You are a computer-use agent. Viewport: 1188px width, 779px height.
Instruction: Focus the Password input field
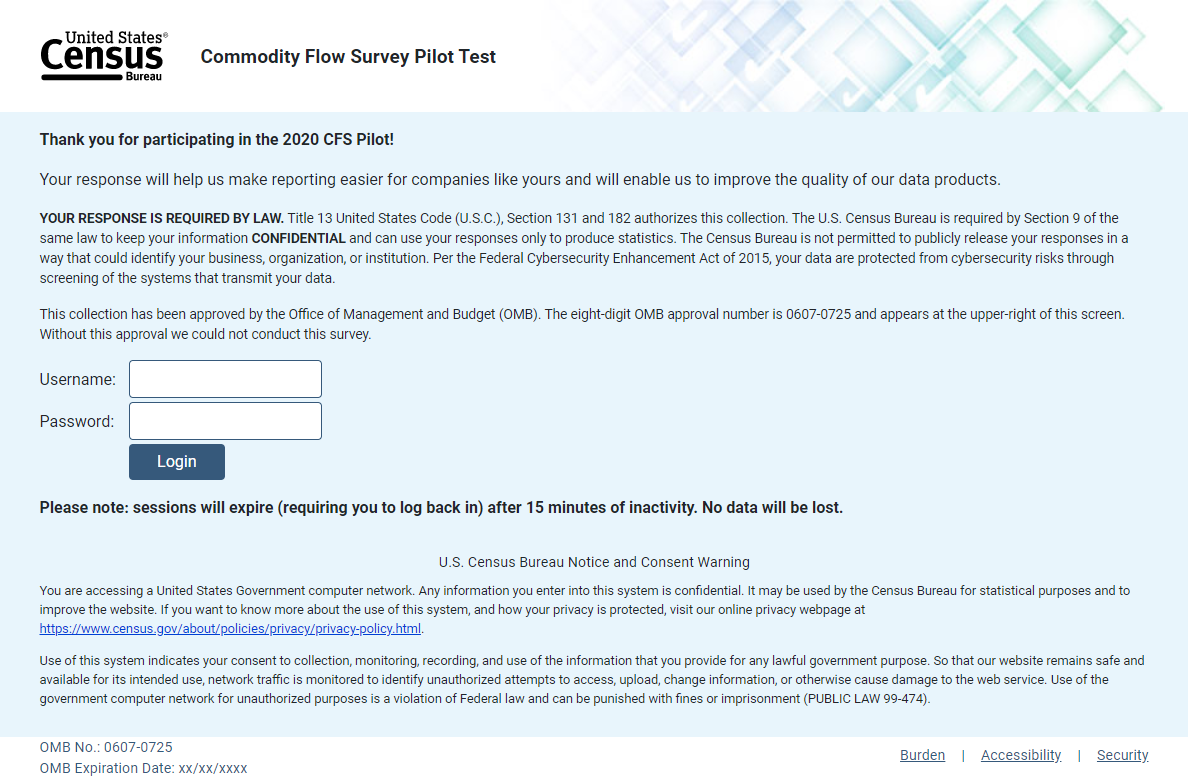click(x=225, y=421)
